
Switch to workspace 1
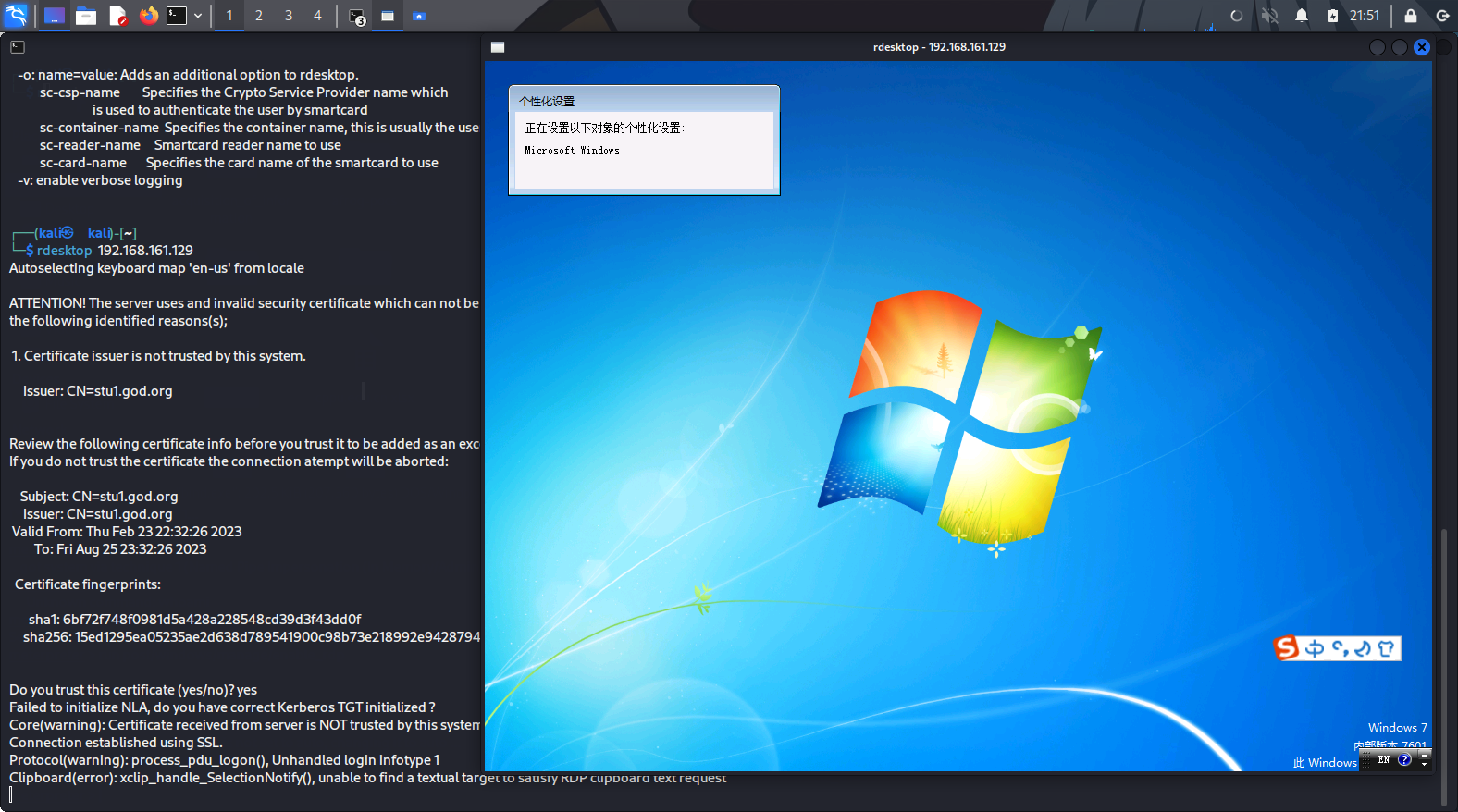(229, 16)
